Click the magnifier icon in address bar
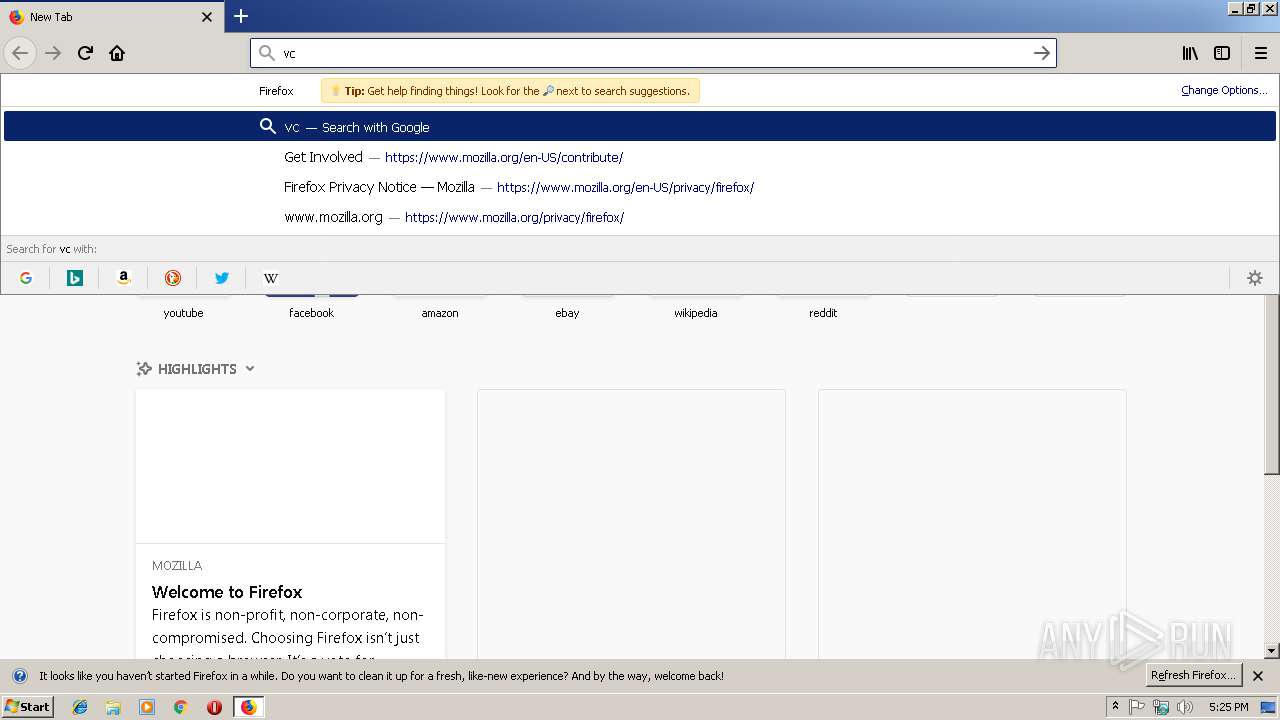Screen dimensions: 1280x720 266,53
